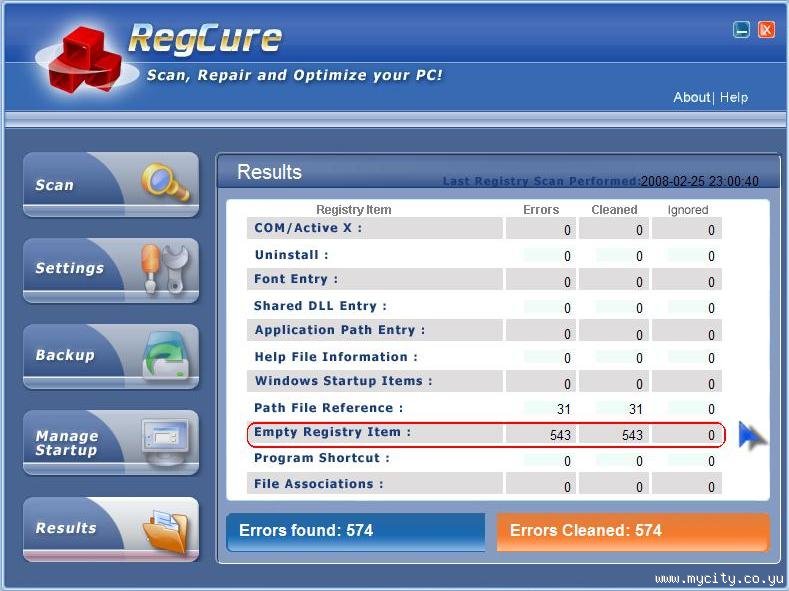Select the Uninstall row label

click(x=291, y=255)
